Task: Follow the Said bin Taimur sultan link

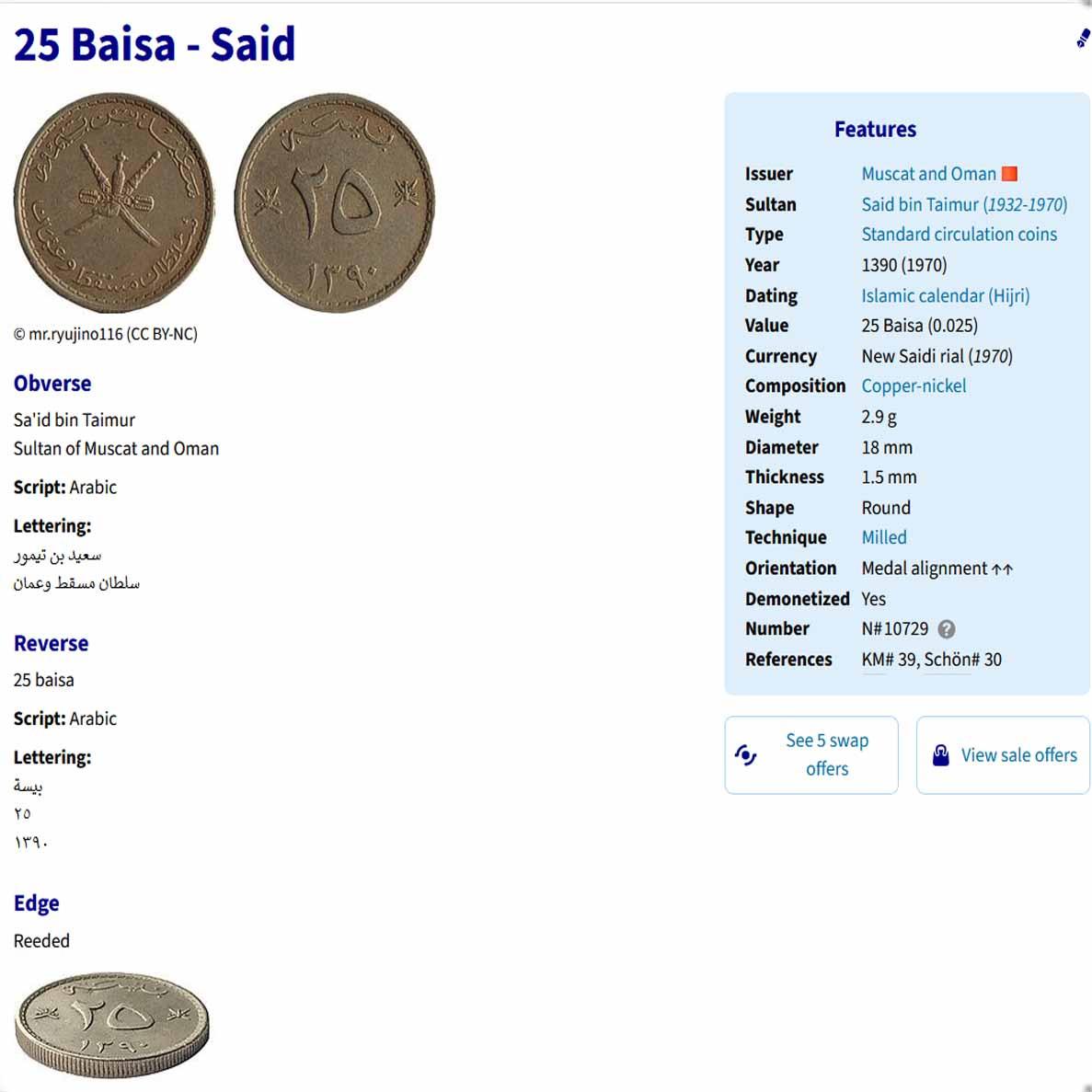Action: (964, 204)
